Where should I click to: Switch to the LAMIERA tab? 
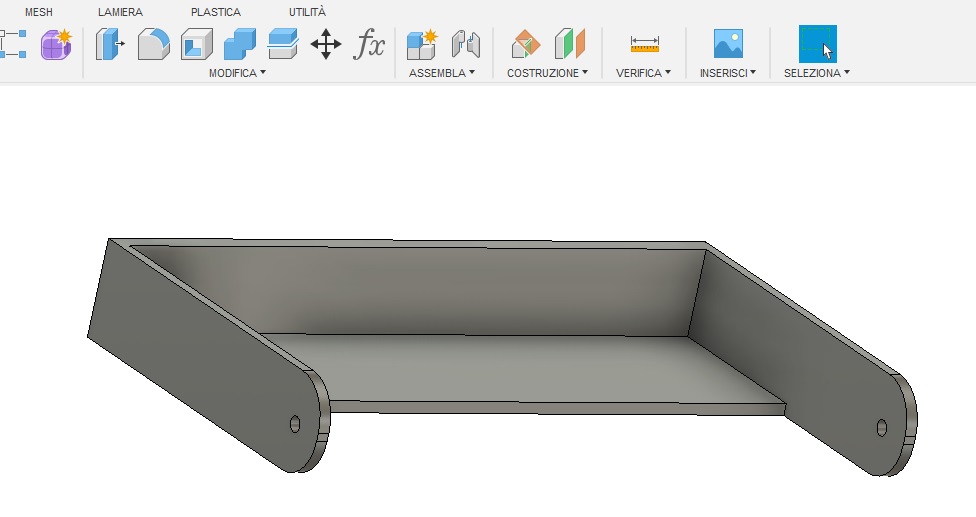click(x=120, y=12)
